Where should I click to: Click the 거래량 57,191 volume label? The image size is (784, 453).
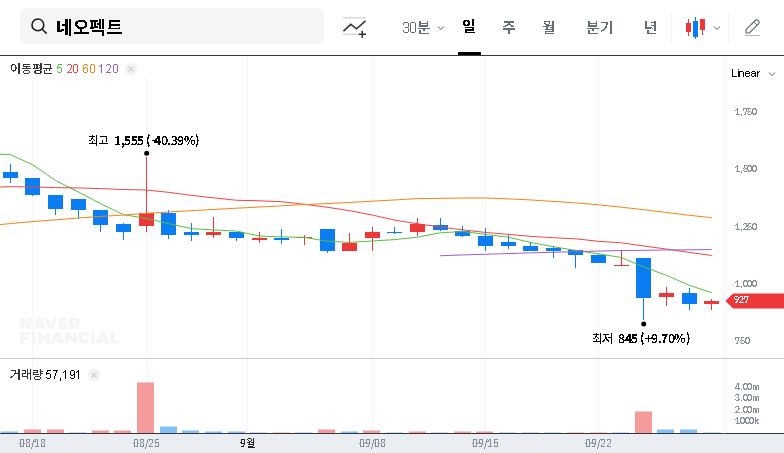click(x=45, y=374)
